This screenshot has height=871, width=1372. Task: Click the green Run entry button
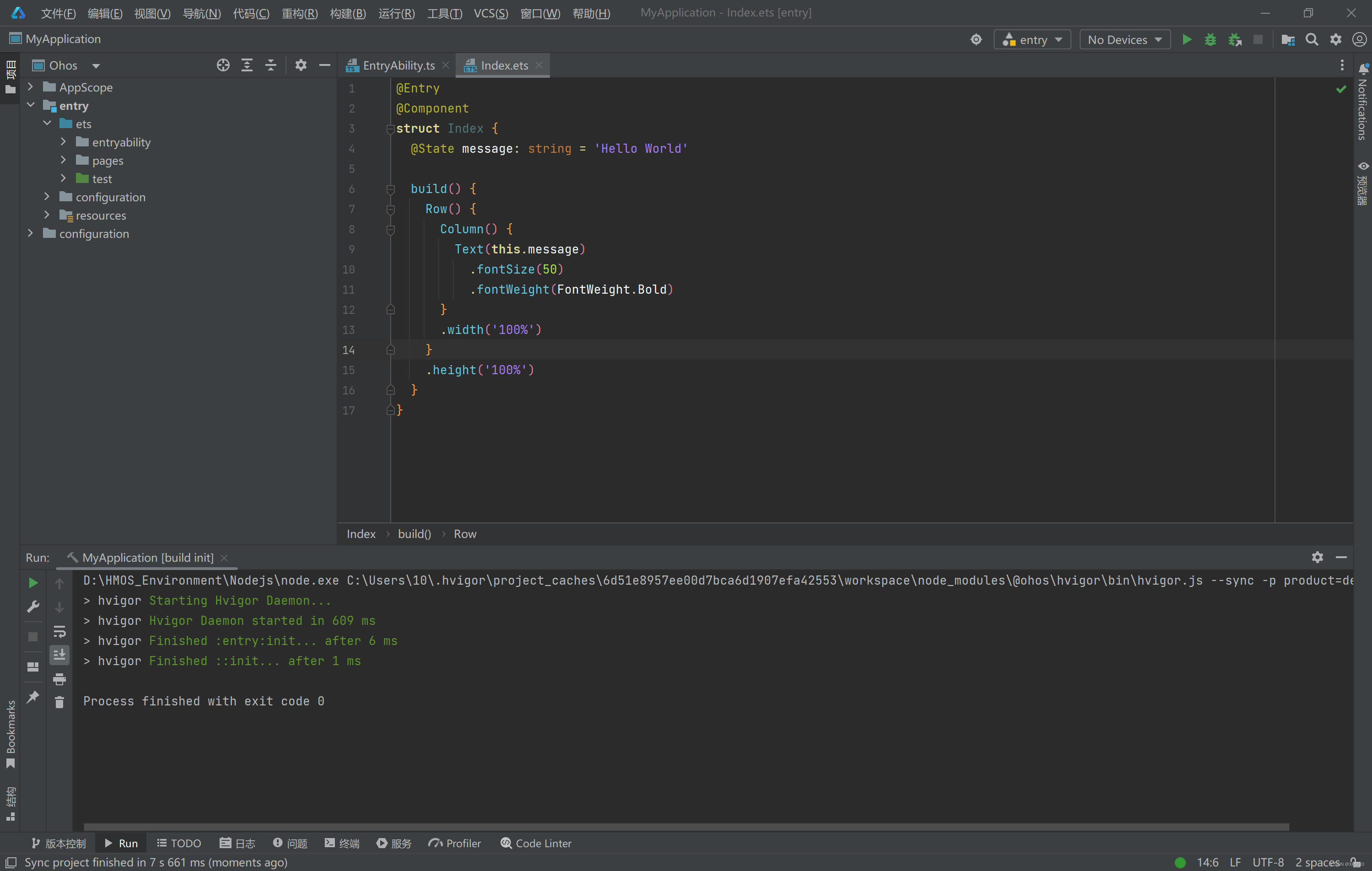(1186, 39)
